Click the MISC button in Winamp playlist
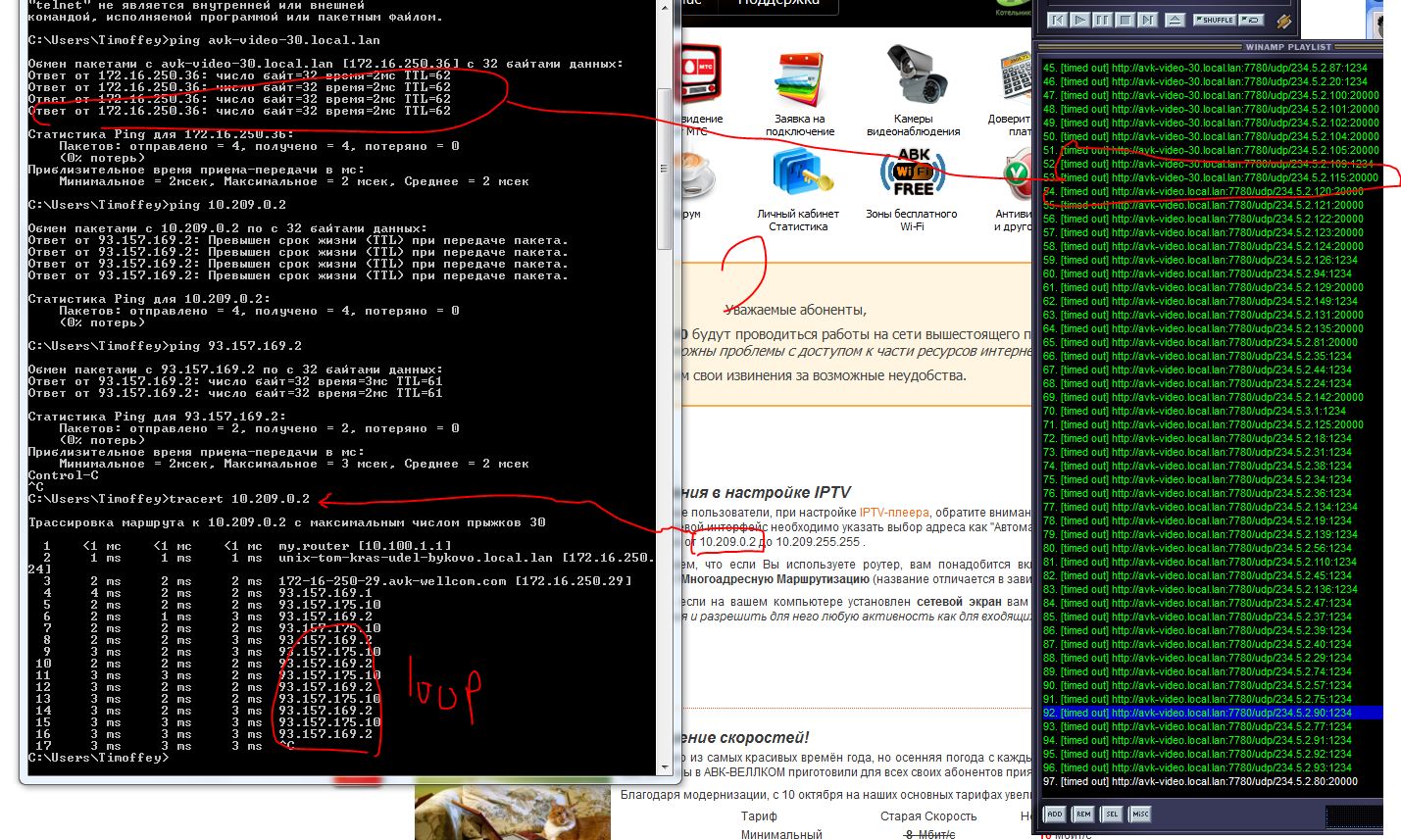Viewport: 1401px width, 840px height. click(1140, 814)
